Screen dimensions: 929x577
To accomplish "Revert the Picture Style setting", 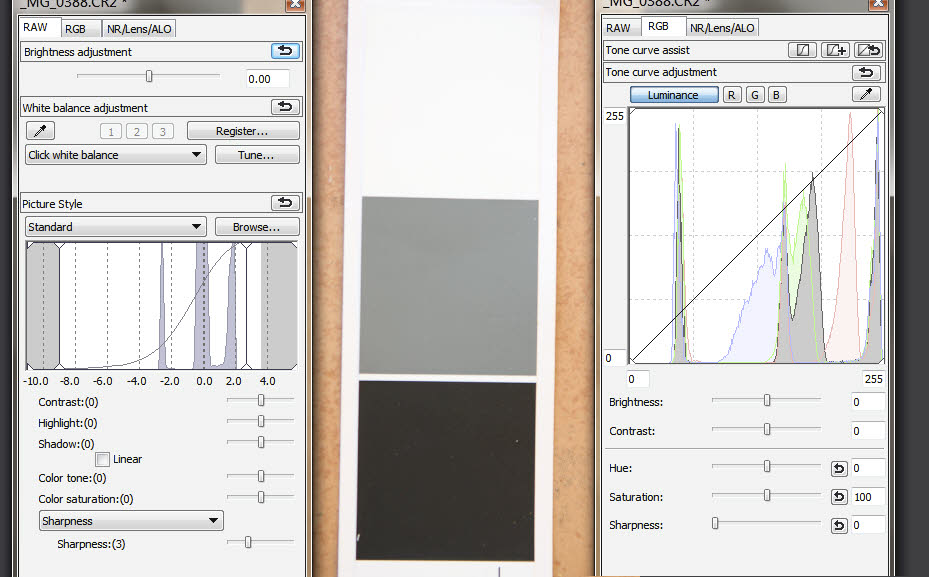I will (x=285, y=203).
